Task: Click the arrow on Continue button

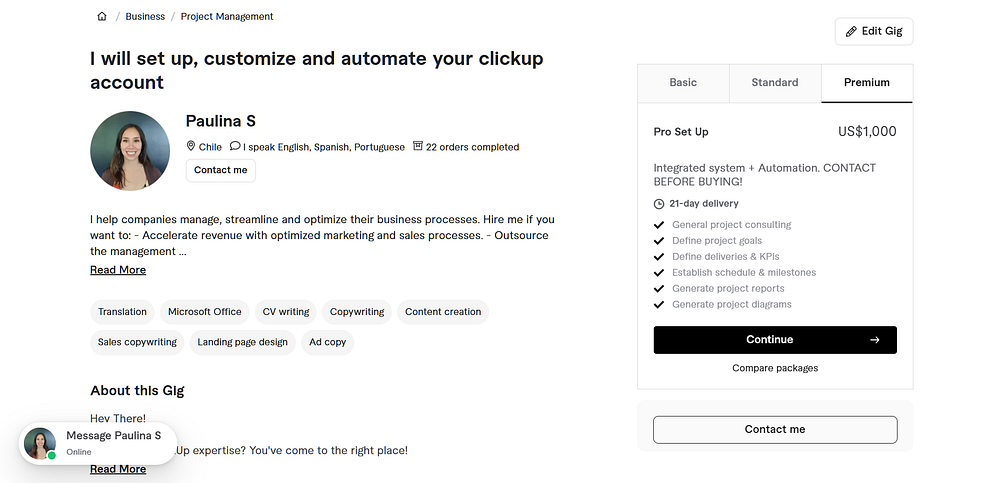Action: click(x=875, y=340)
